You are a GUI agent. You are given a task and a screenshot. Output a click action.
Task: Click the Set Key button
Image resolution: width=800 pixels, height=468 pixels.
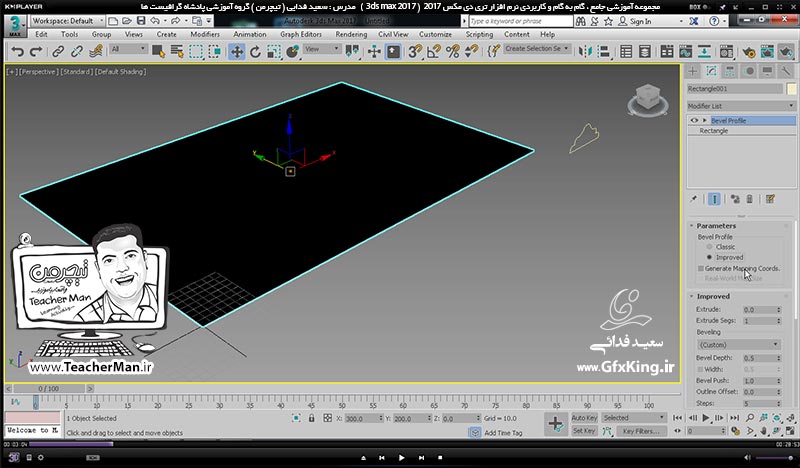point(584,431)
